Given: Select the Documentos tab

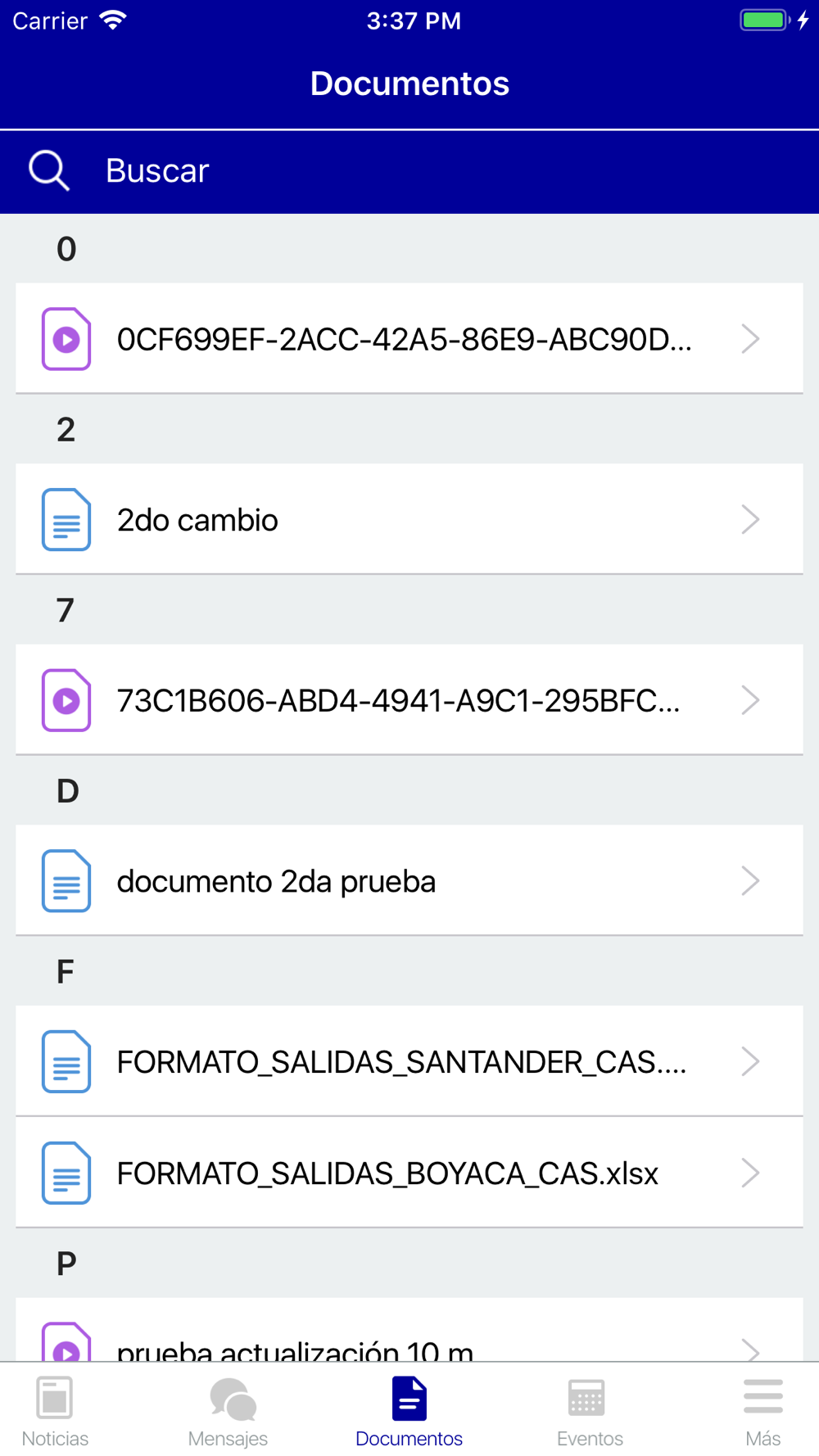Looking at the screenshot, I should click(x=409, y=1411).
